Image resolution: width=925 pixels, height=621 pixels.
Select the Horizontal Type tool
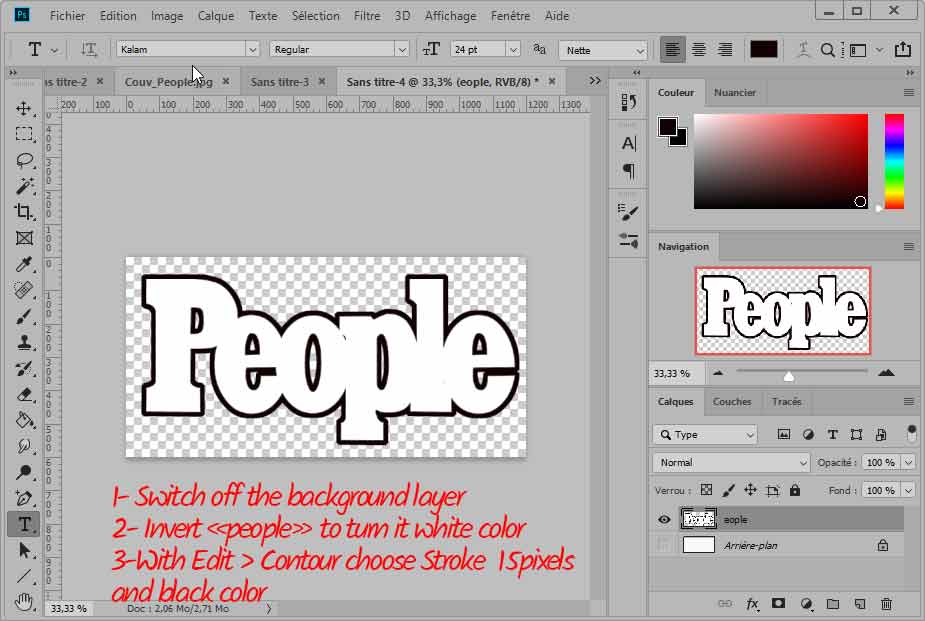24,524
